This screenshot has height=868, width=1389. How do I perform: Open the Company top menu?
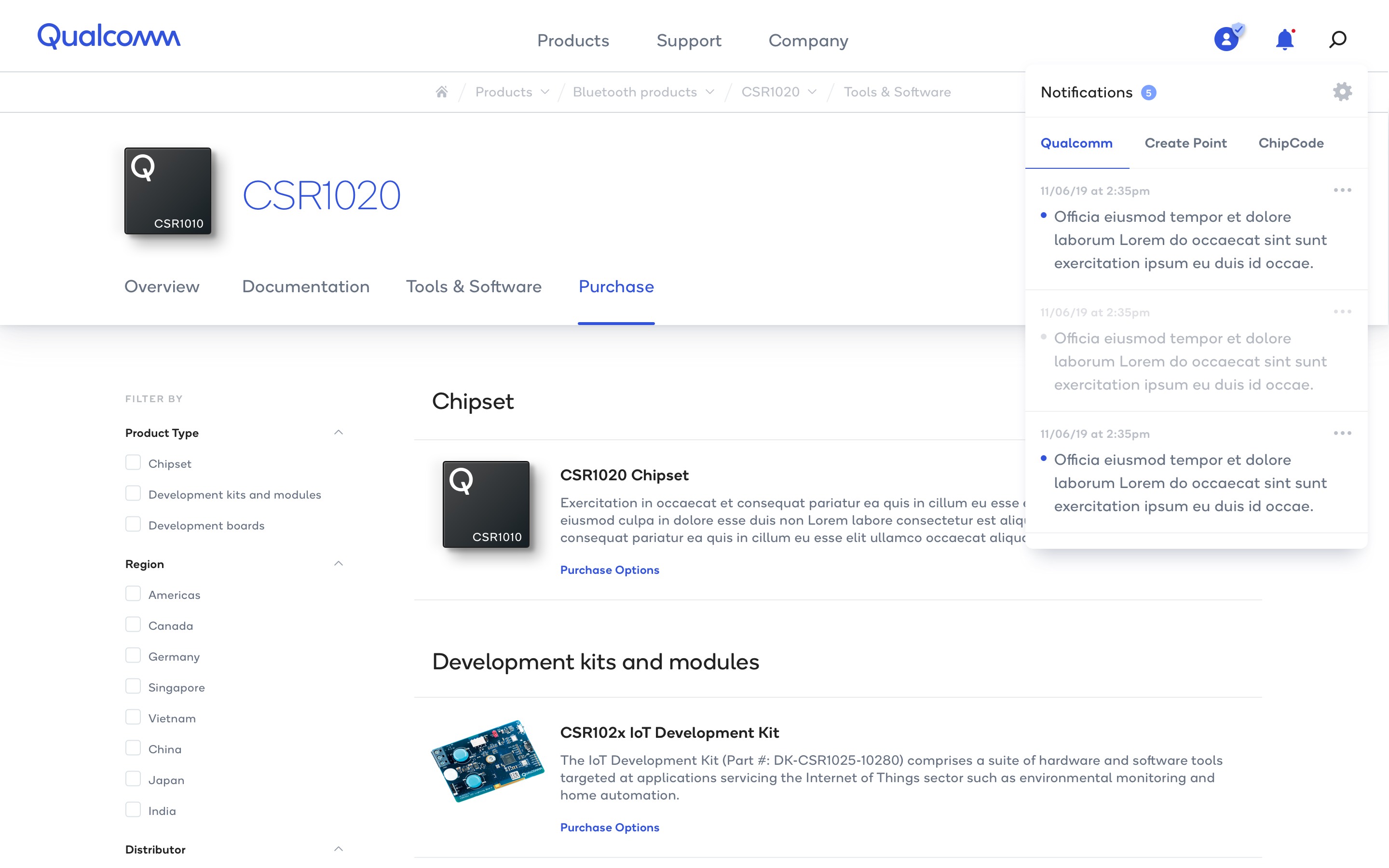(808, 41)
